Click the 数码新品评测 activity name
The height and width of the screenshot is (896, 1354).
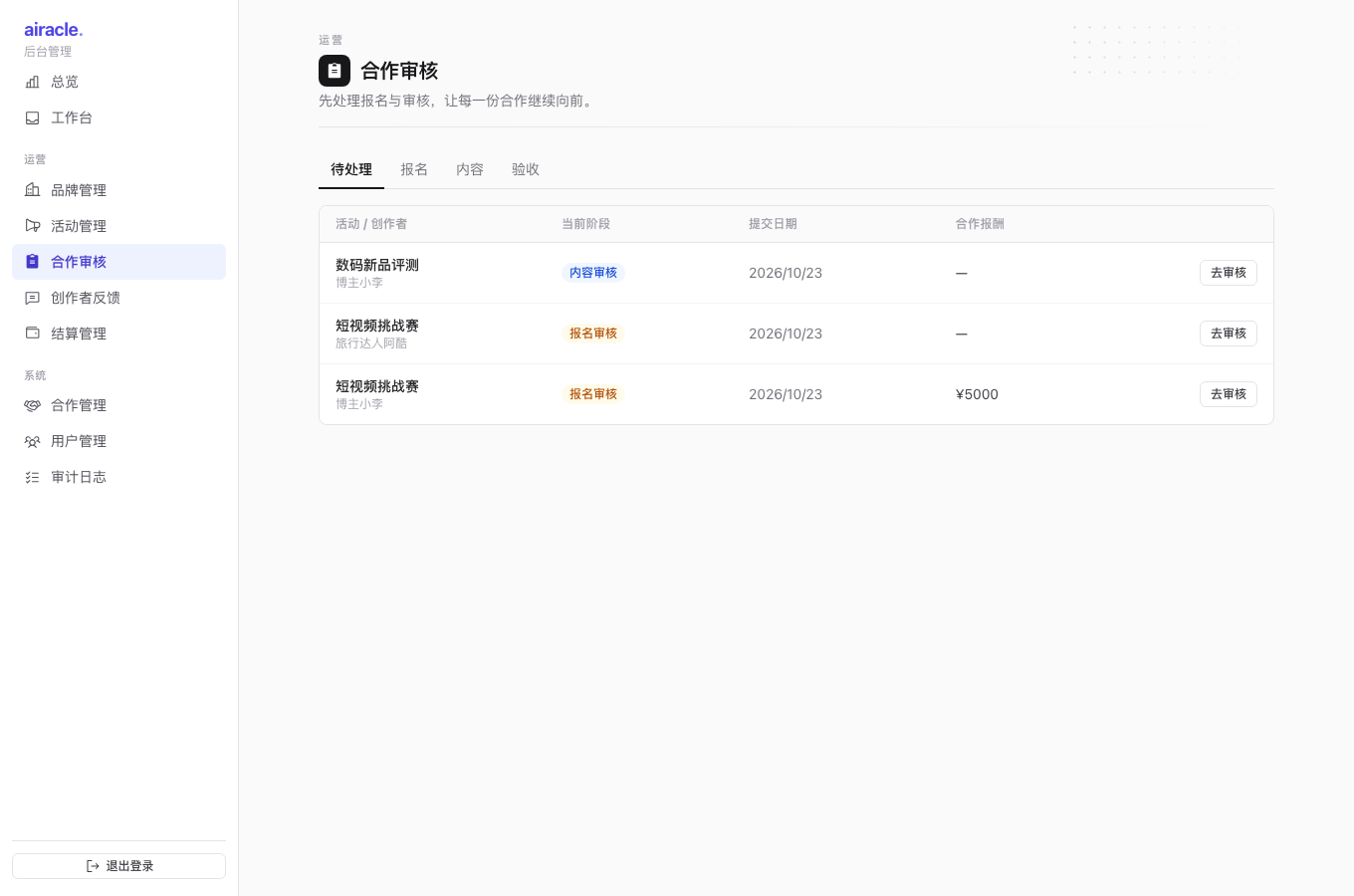[377, 265]
